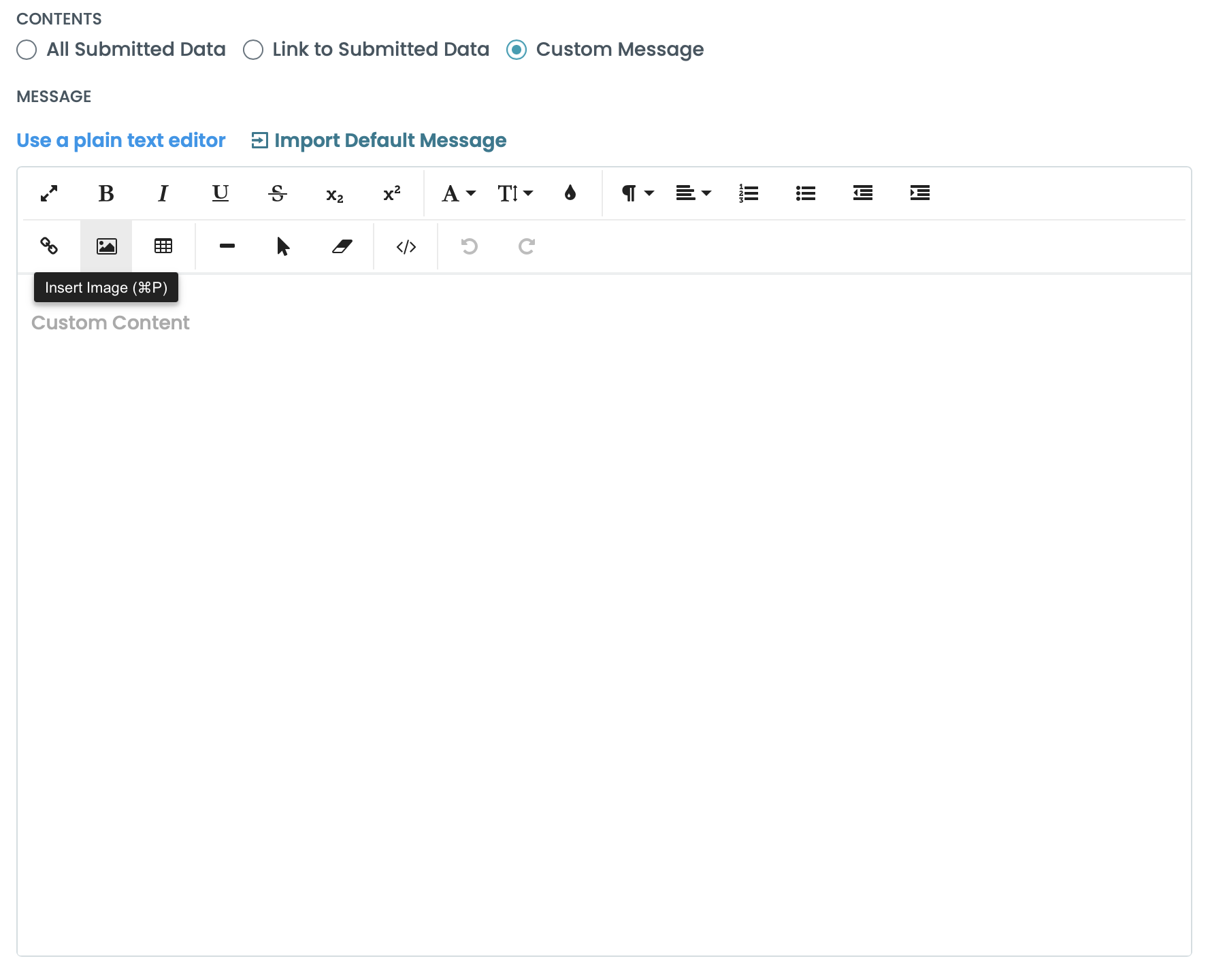Select the Custom Message radio button
Image resolution: width=1210 pixels, height=980 pixels.
click(x=517, y=50)
